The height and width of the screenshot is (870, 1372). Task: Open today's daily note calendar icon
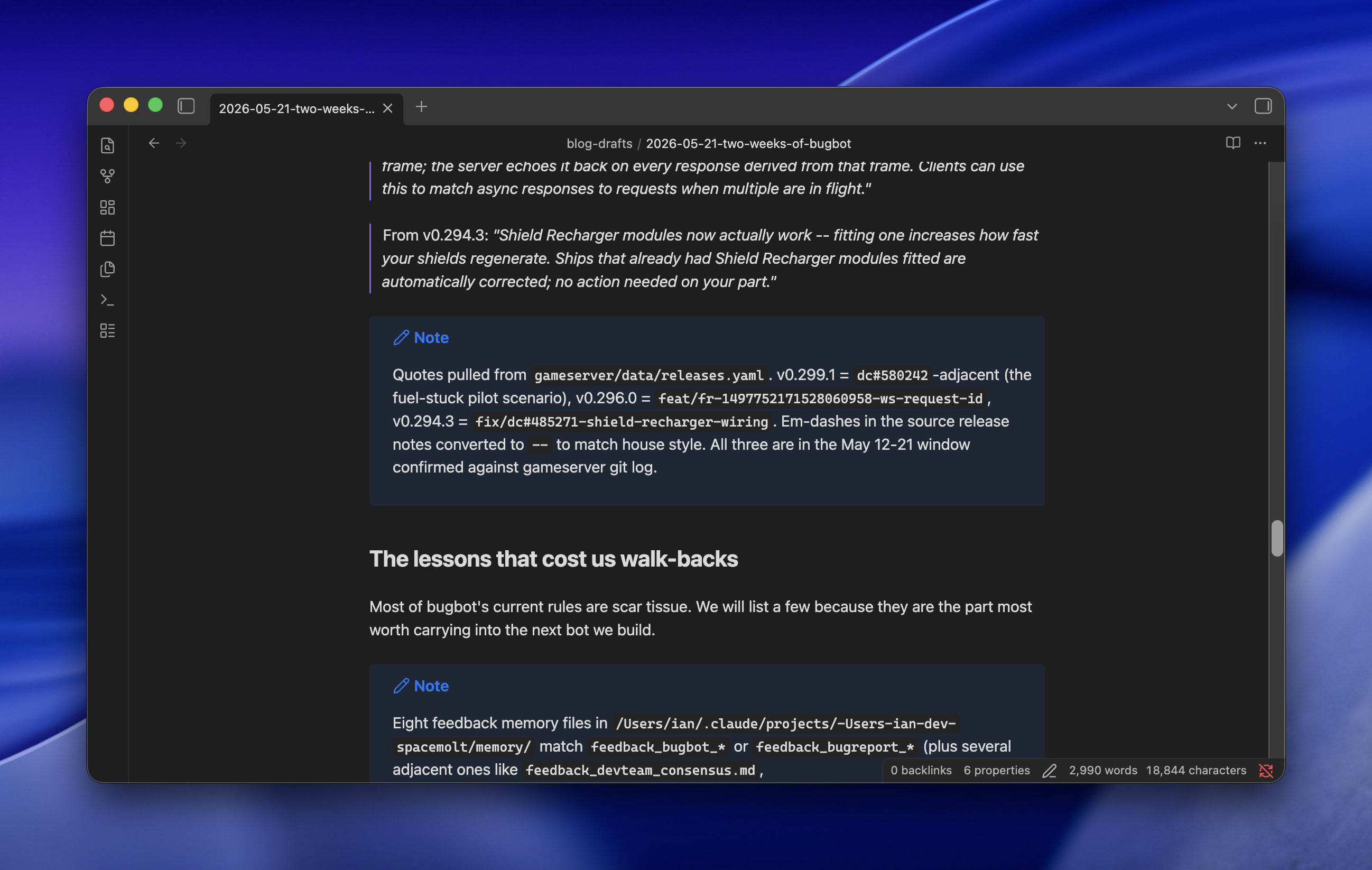(107, 238)
